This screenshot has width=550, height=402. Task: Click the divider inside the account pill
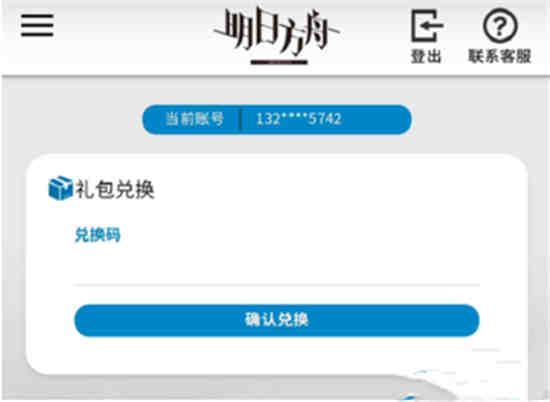[240, 119]
